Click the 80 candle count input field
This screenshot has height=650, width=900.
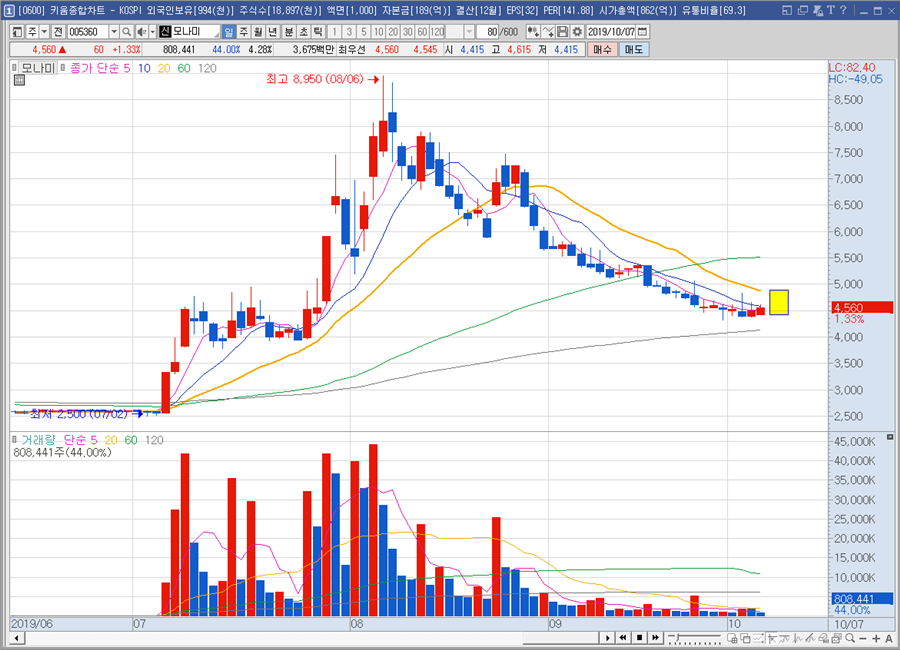(488, 32)
